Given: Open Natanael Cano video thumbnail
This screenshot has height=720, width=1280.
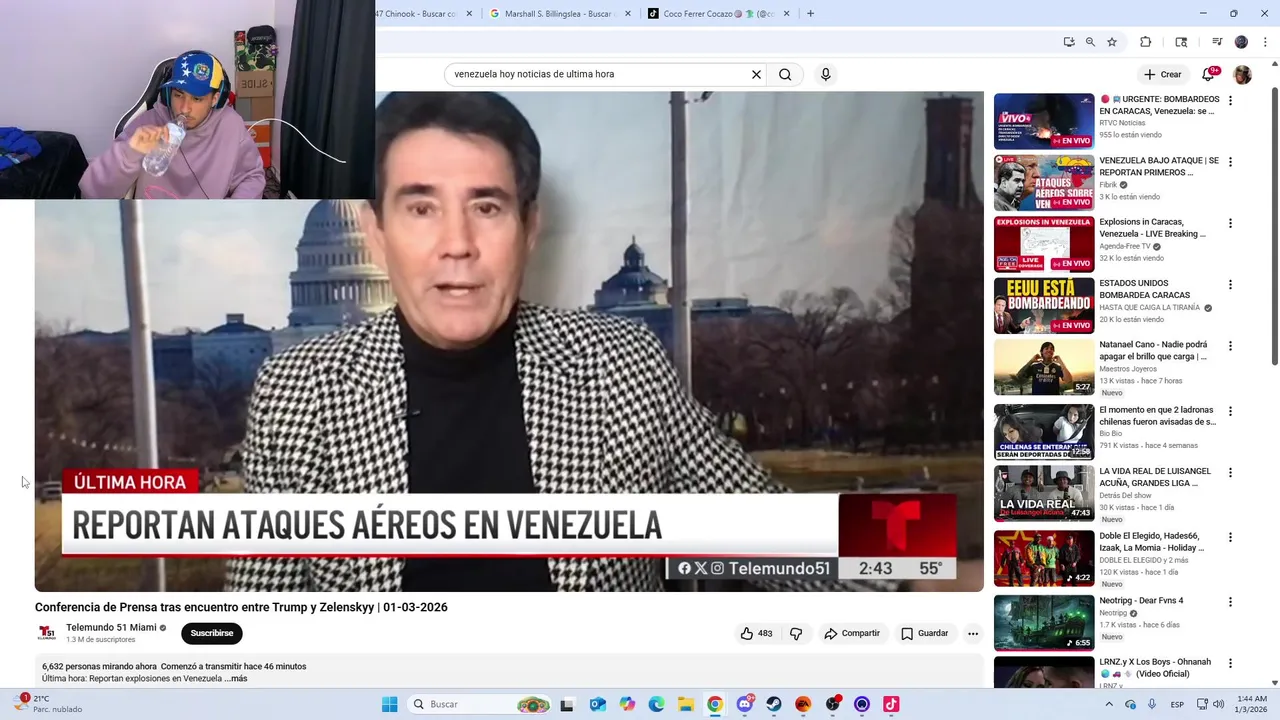Looking at the screenshot, I should [x=1044, y=367].
